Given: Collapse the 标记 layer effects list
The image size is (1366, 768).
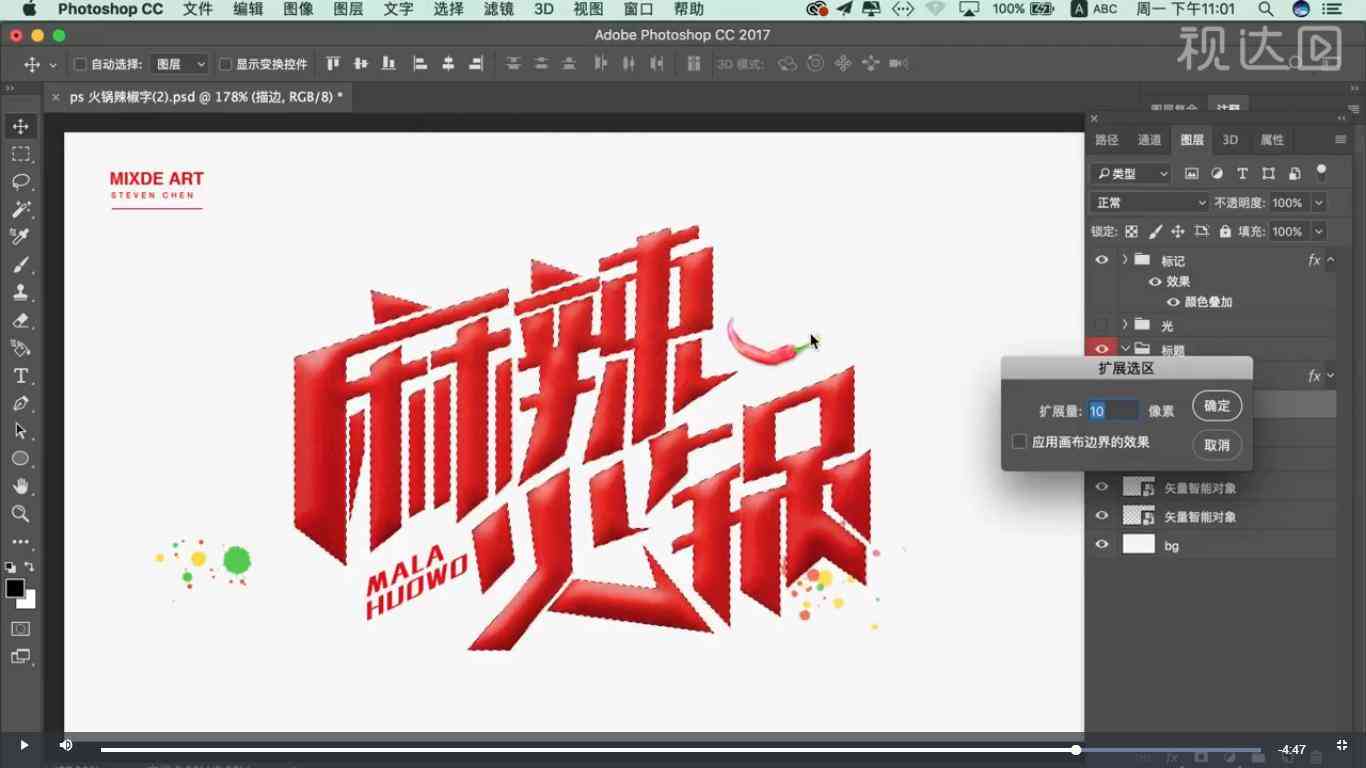Looking at the screenshot, I should click(x=1331, y=260).
